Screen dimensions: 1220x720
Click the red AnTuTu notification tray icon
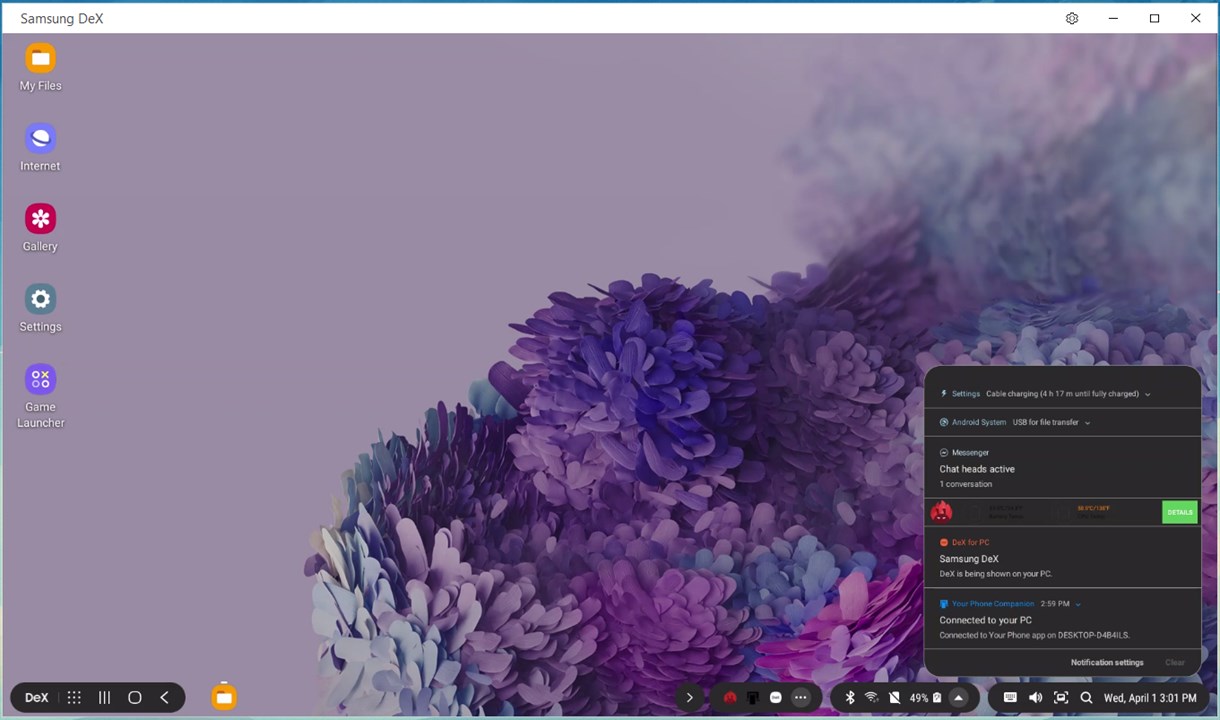pos(730,698)
